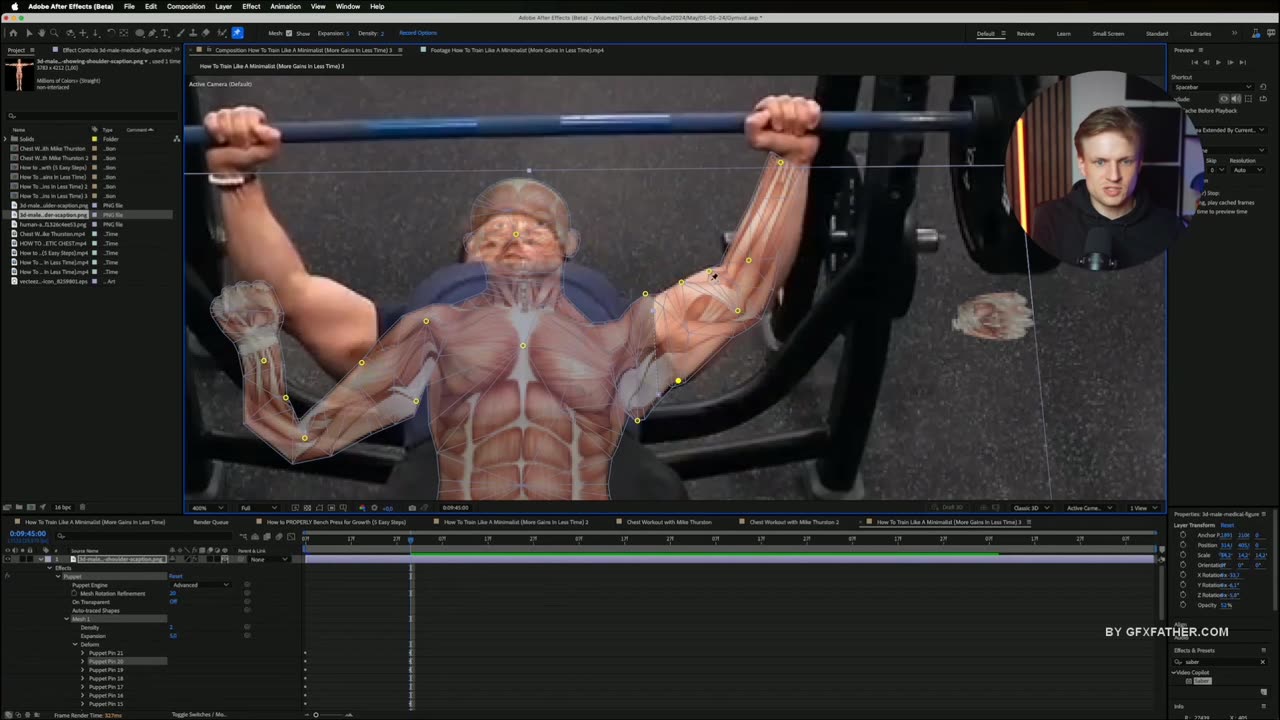Click Reset in Layer Transform properties

tap(1227, 525)
